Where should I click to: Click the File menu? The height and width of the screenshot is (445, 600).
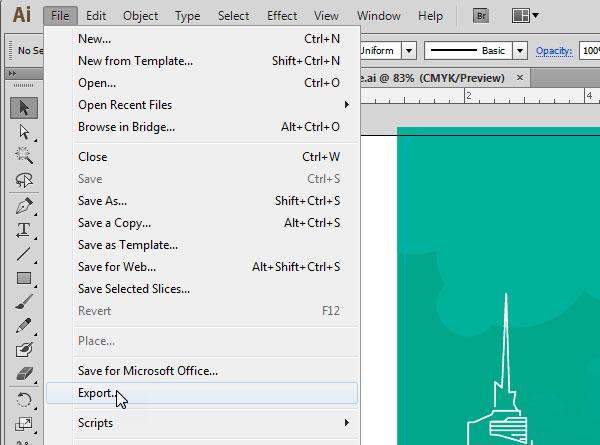(x=60, y=16)
